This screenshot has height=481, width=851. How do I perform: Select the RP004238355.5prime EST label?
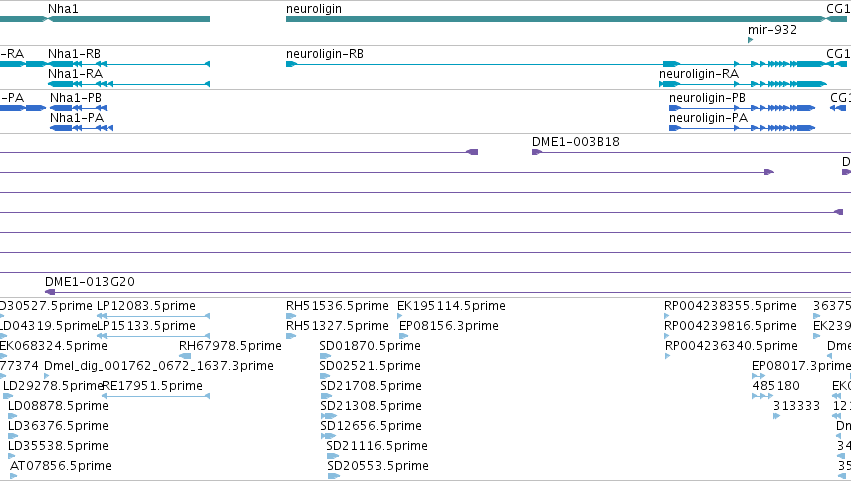pyautogui.click(x=730, y=306)
